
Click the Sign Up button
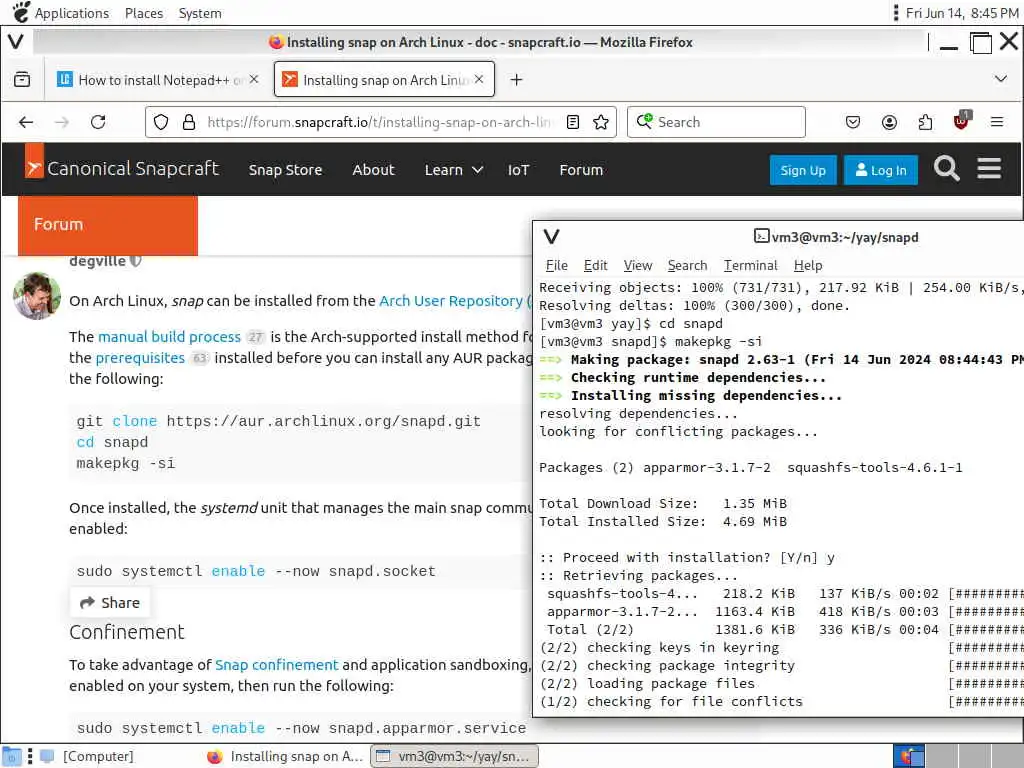coord(803,170)
